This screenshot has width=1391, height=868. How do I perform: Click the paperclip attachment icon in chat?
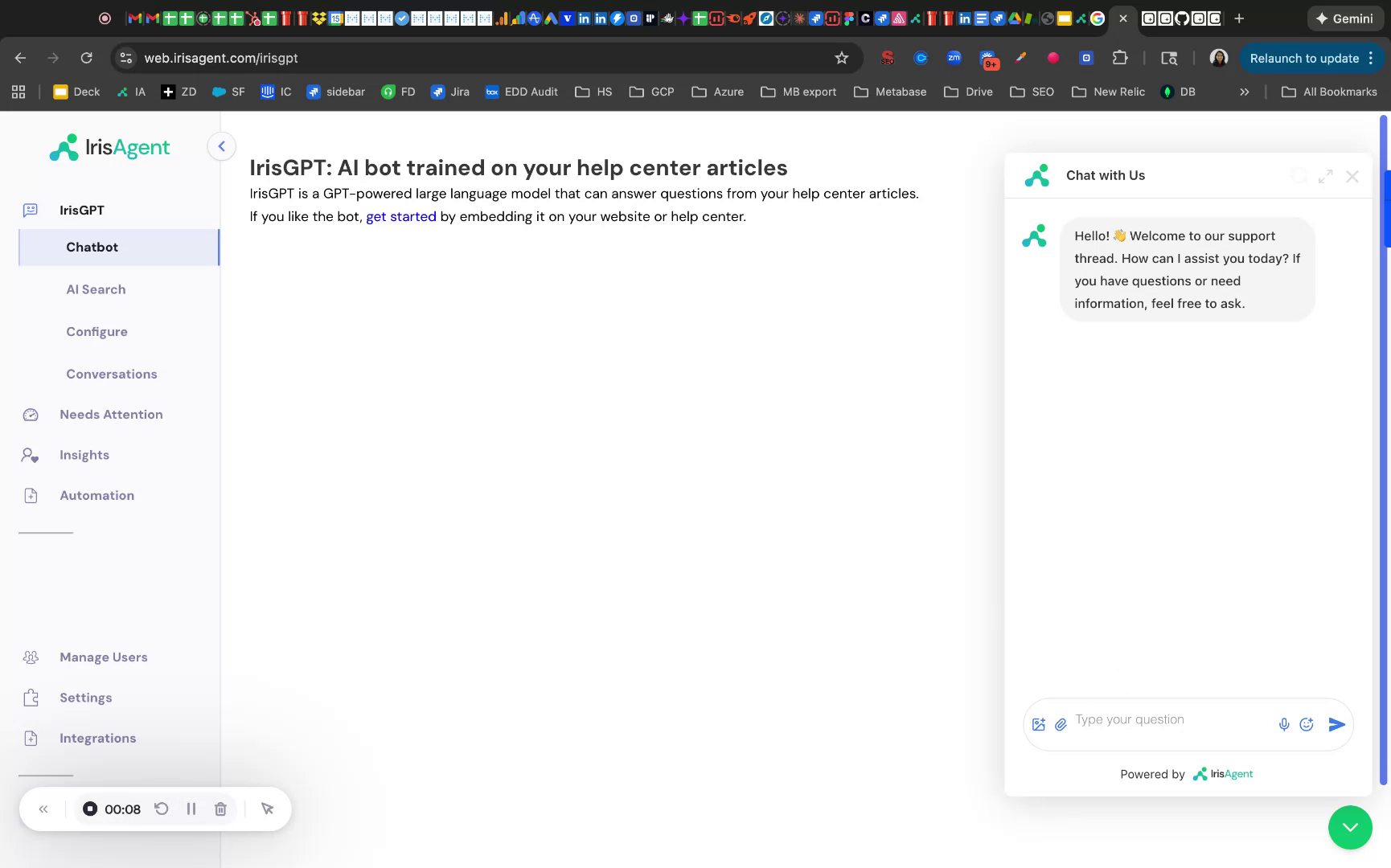pyautogui.click(x=1061, y=724)
